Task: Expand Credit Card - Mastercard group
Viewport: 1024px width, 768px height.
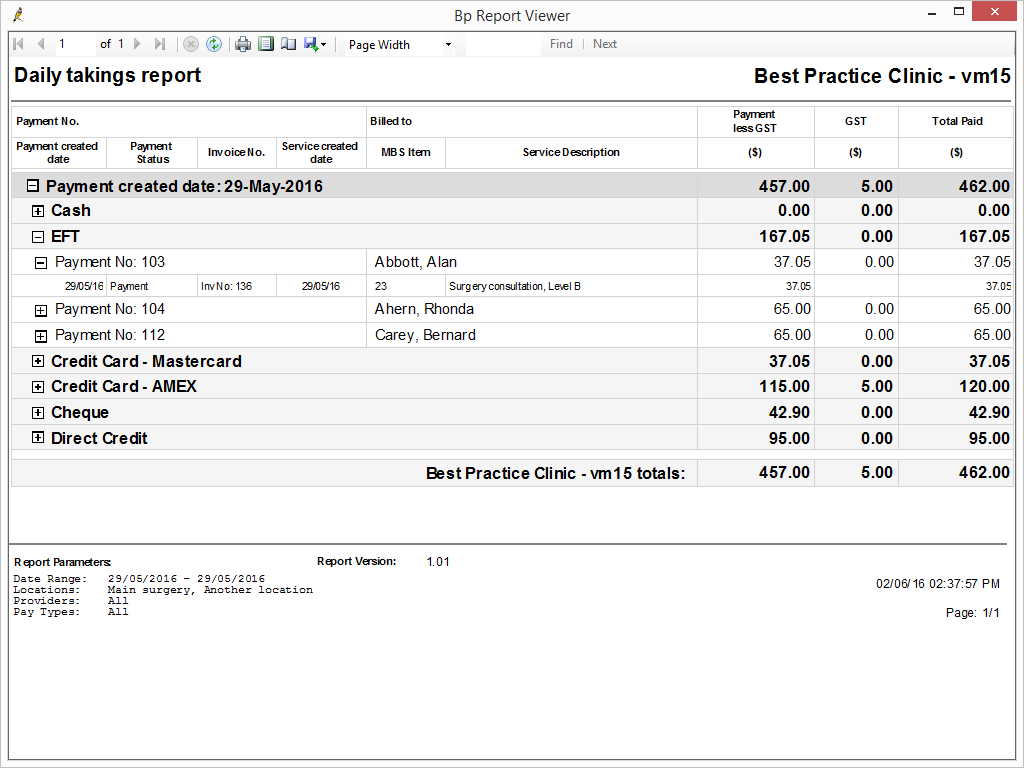Action: tap(38, 361)
